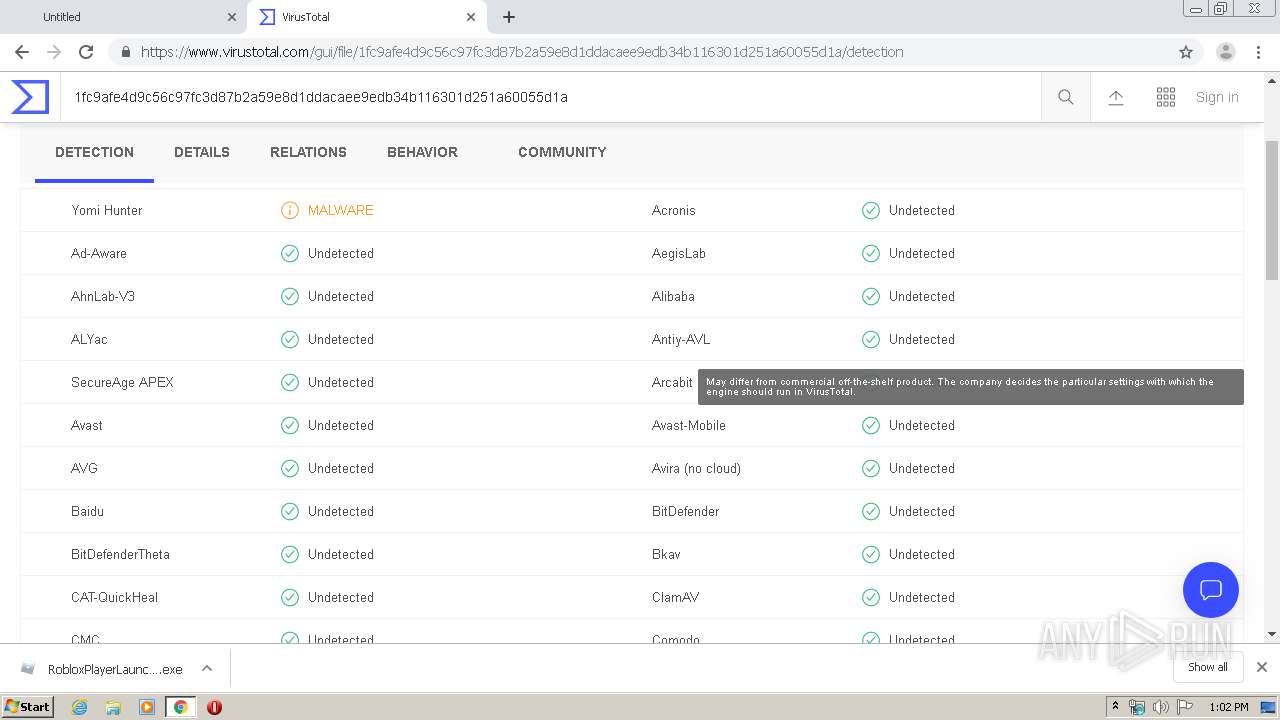Click the Avast-Mobile engine name
This screenshot has width=1280, height=720.
(x=689, y=425)
